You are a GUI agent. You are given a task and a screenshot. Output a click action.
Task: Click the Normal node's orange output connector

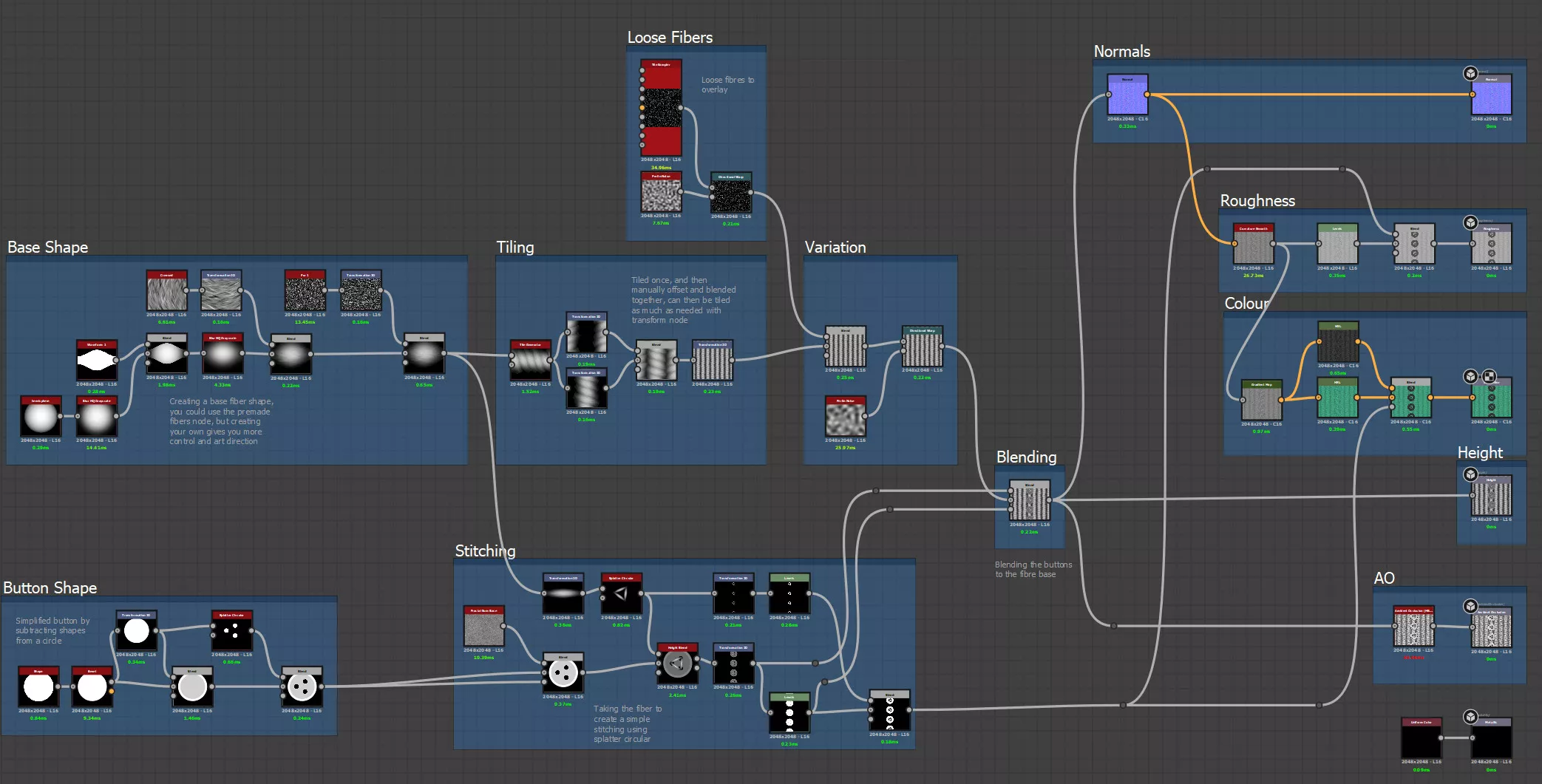coord(1147,95)
